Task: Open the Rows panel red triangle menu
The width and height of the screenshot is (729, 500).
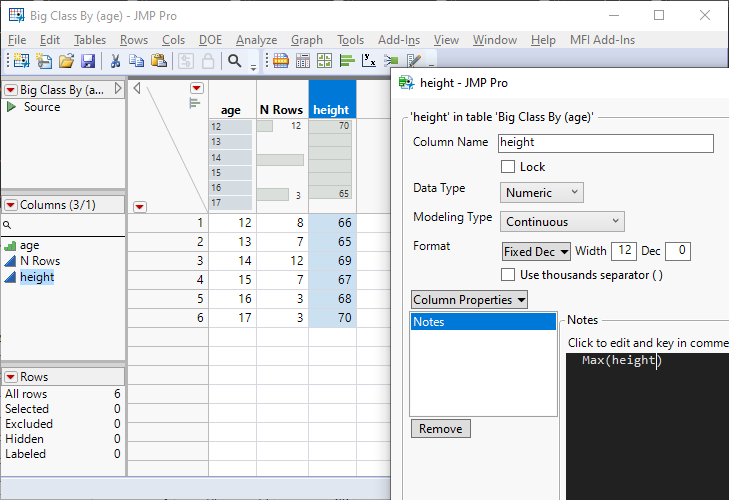Action: pyautogui.click(x=11, y=377)
